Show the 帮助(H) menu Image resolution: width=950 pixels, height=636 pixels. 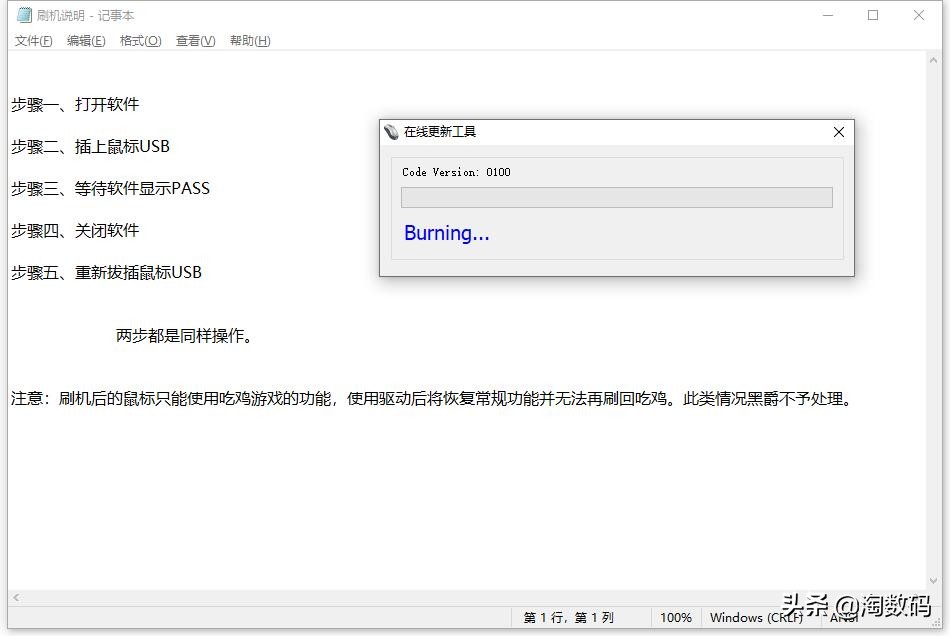point(250,41)
